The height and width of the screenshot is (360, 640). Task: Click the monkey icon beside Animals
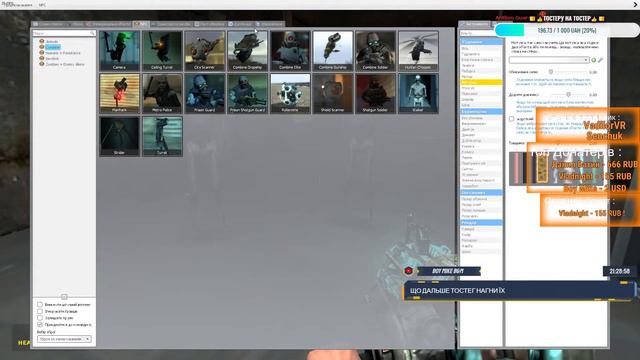(x=41, y=42)
